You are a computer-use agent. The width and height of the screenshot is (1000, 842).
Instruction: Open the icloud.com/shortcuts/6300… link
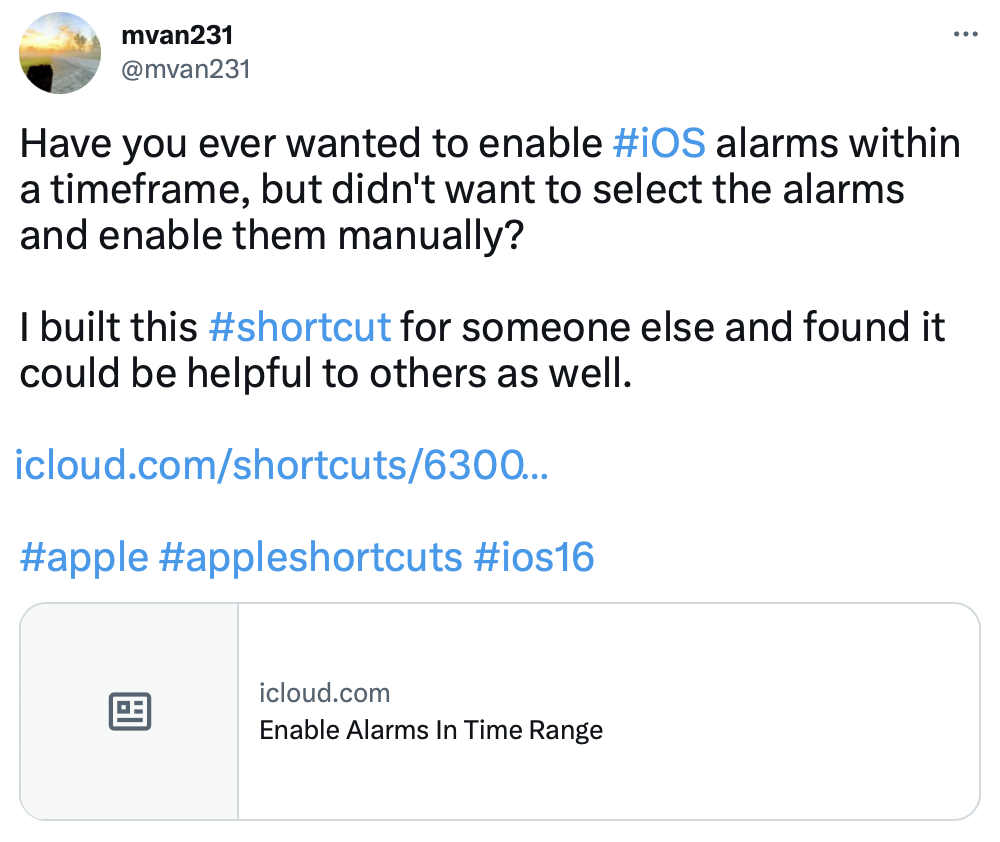[x=281, y=464]
